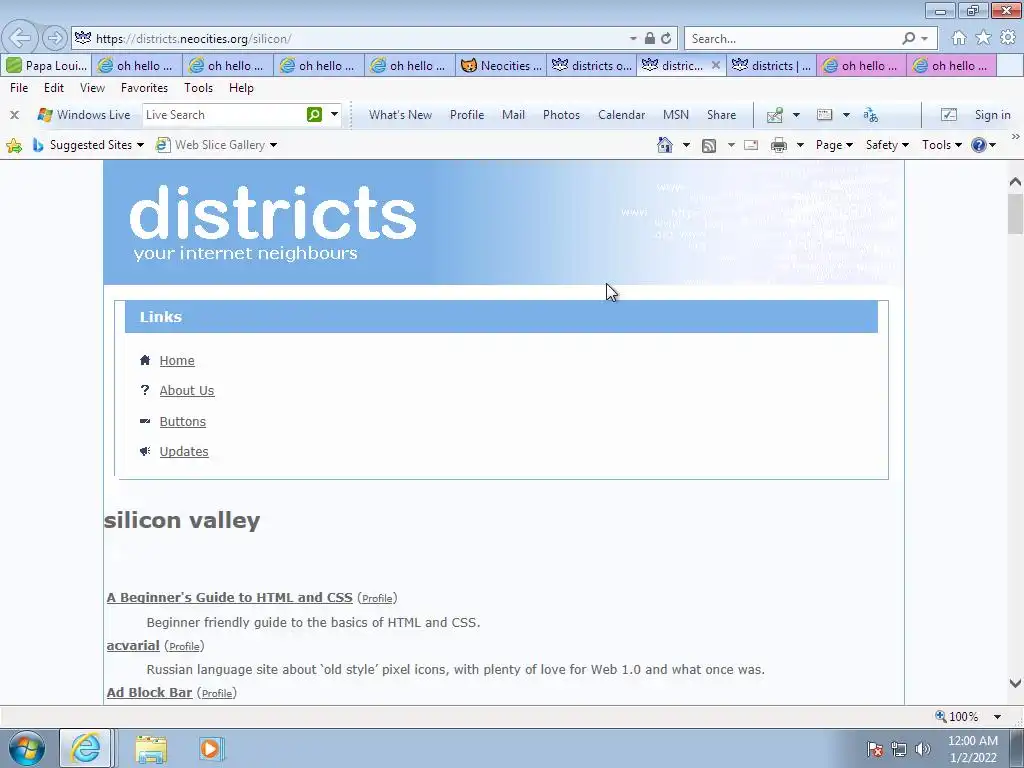Click the Live Search input field
The height and width of the screenshot is (768, 1024).
pos(223,114)
